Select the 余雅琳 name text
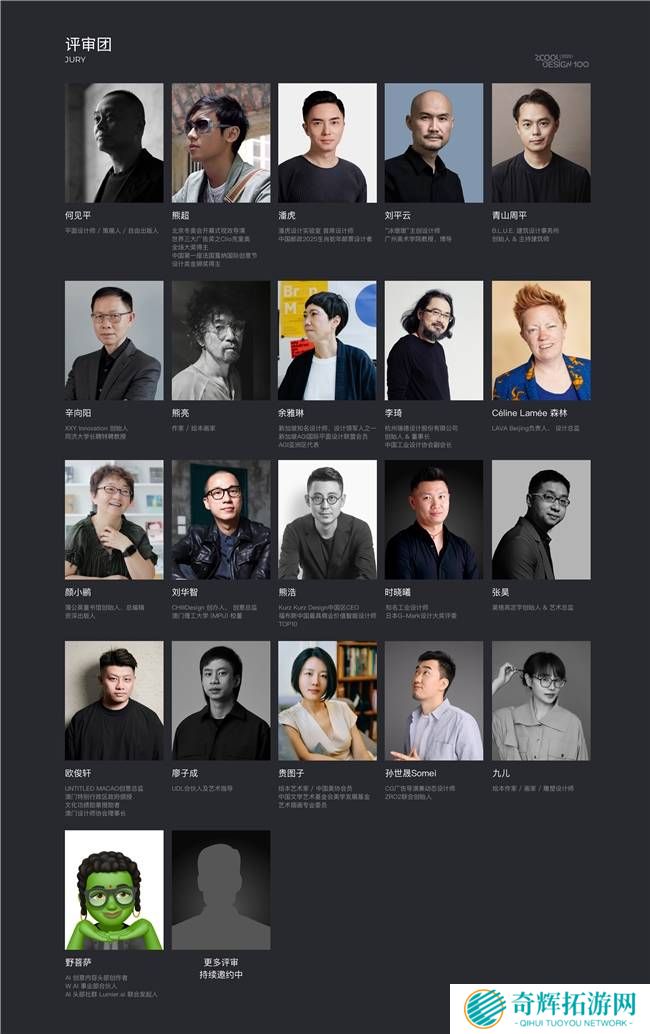The height and width of the screenshot is (1034, 650). coord(291,413)
